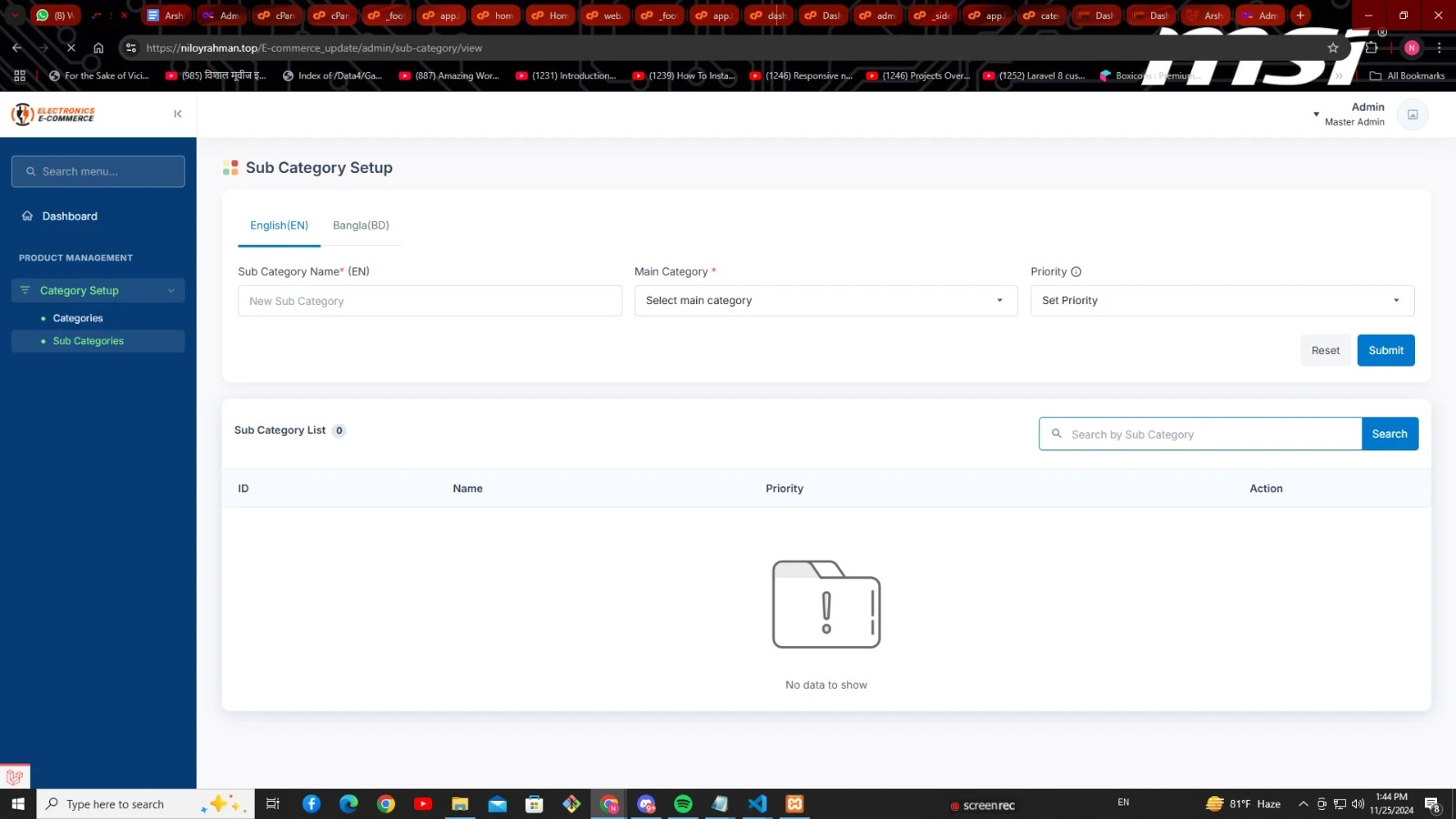Click the browser home button
Image resolution: width=1456 pixels, height=819 pixels.
[x=98, y=48]
